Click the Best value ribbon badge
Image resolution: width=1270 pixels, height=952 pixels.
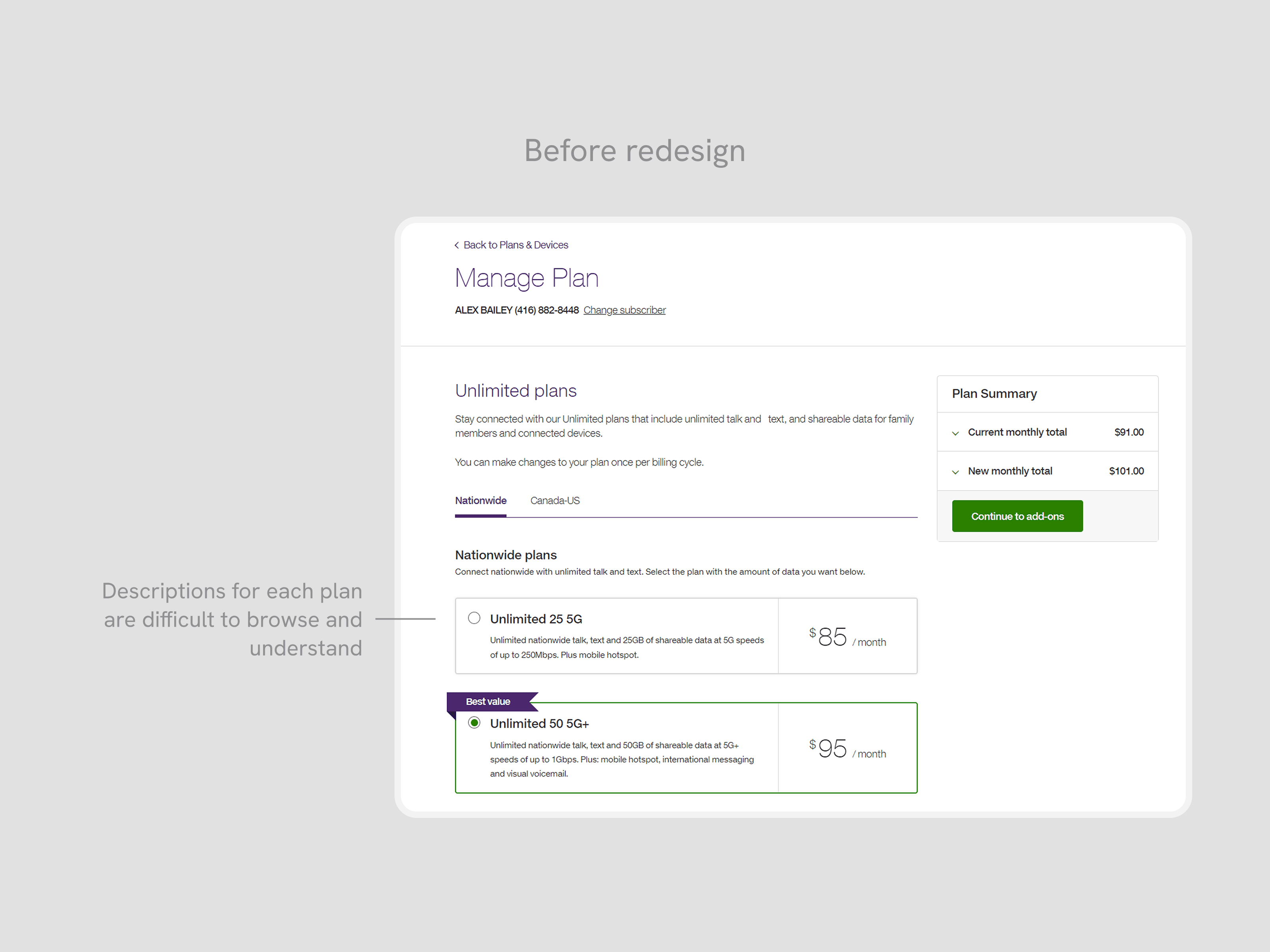(487, 701)
